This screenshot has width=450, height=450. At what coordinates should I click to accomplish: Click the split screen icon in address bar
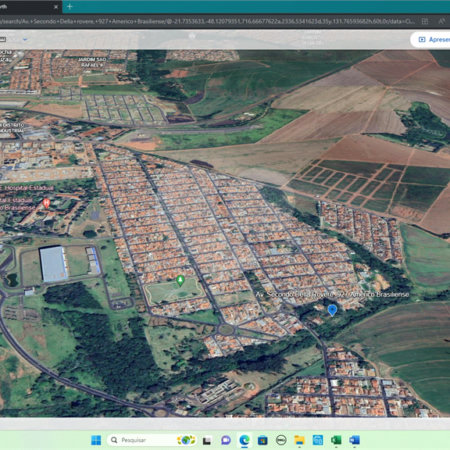tap(425, 21)
